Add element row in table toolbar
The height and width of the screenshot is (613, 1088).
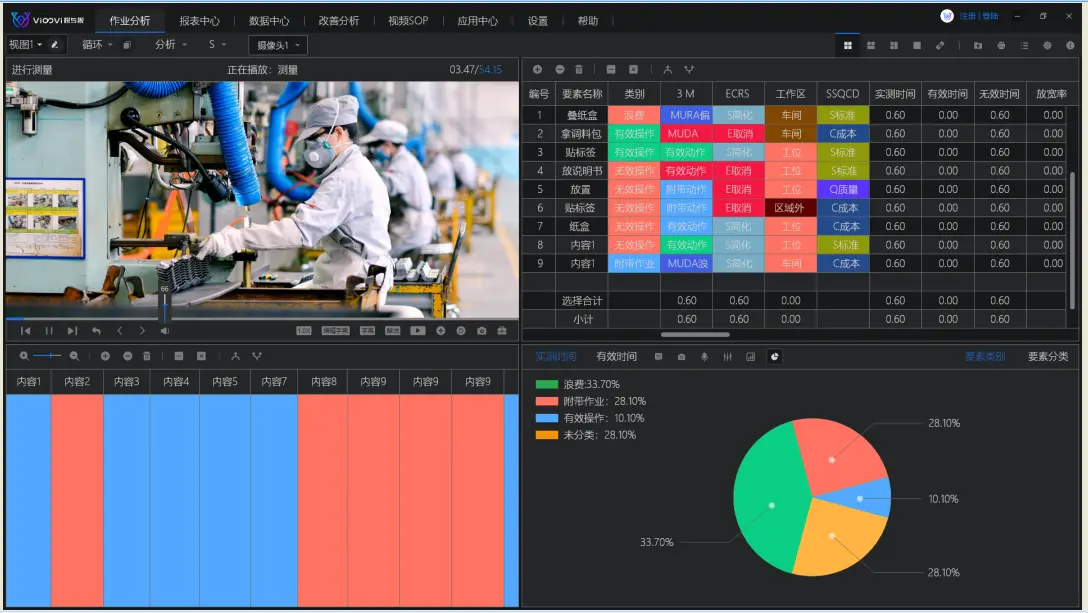(537, 69)
